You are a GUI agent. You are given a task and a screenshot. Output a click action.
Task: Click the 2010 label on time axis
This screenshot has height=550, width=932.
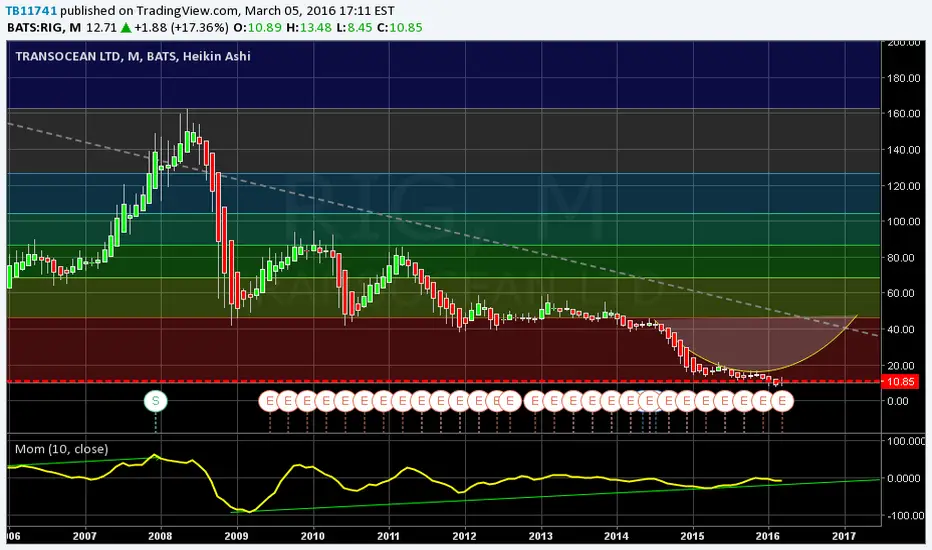coord(312,536)
